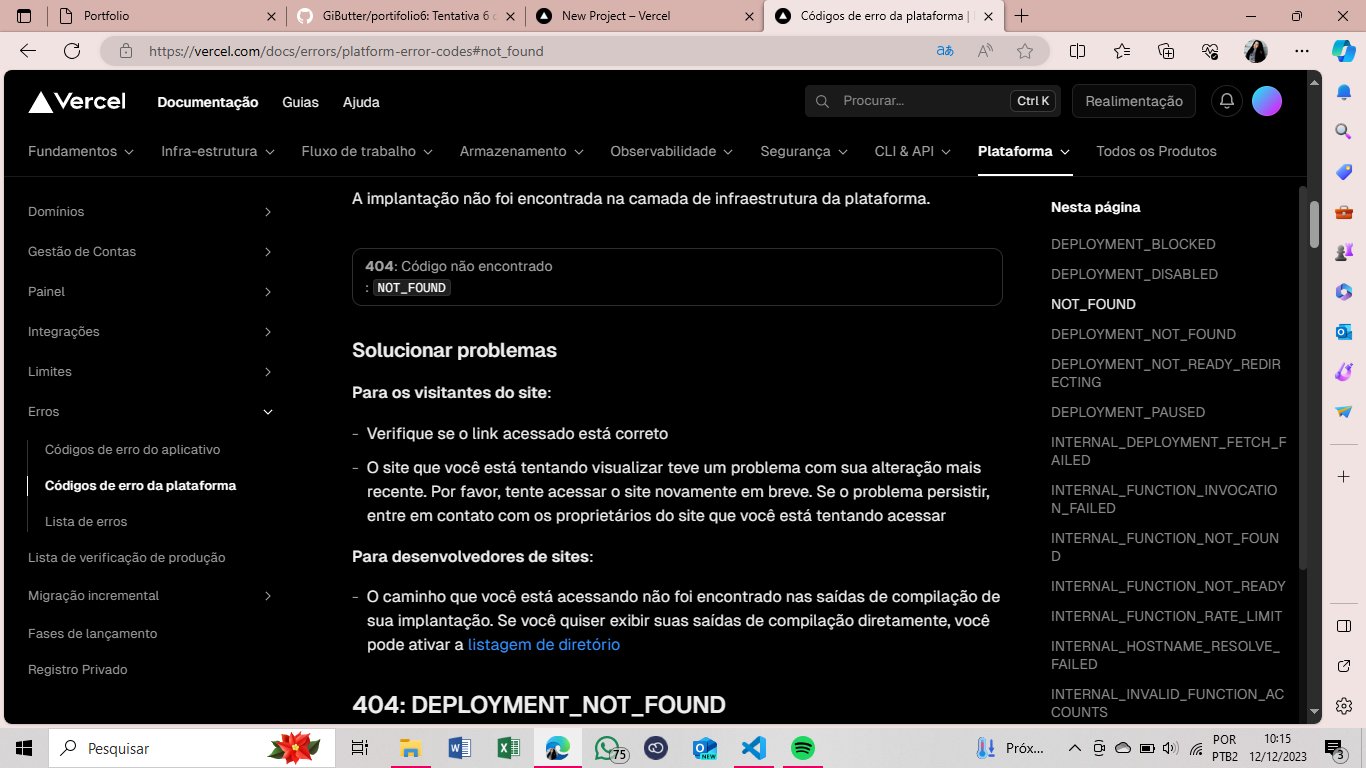The image size is (1366, 768).
Task: Click the browser address bar URL
Action: click(346, 51)
